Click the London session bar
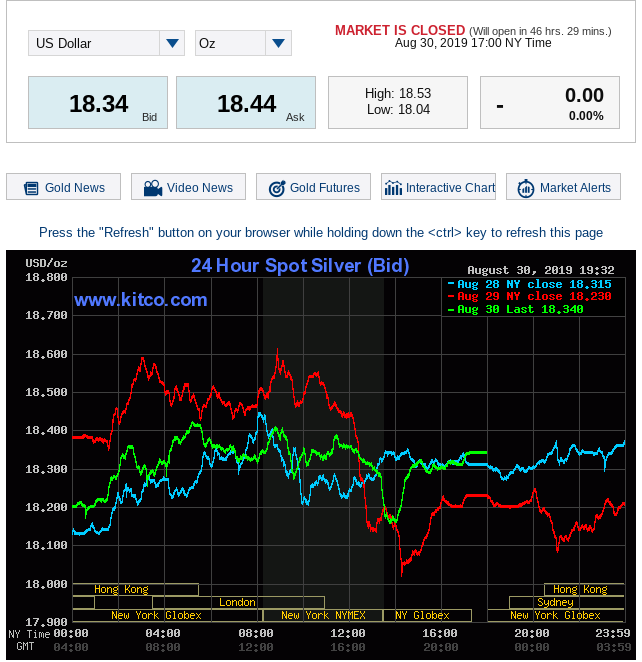The width and height of the screenshot is (642, 662). (238, 602)
